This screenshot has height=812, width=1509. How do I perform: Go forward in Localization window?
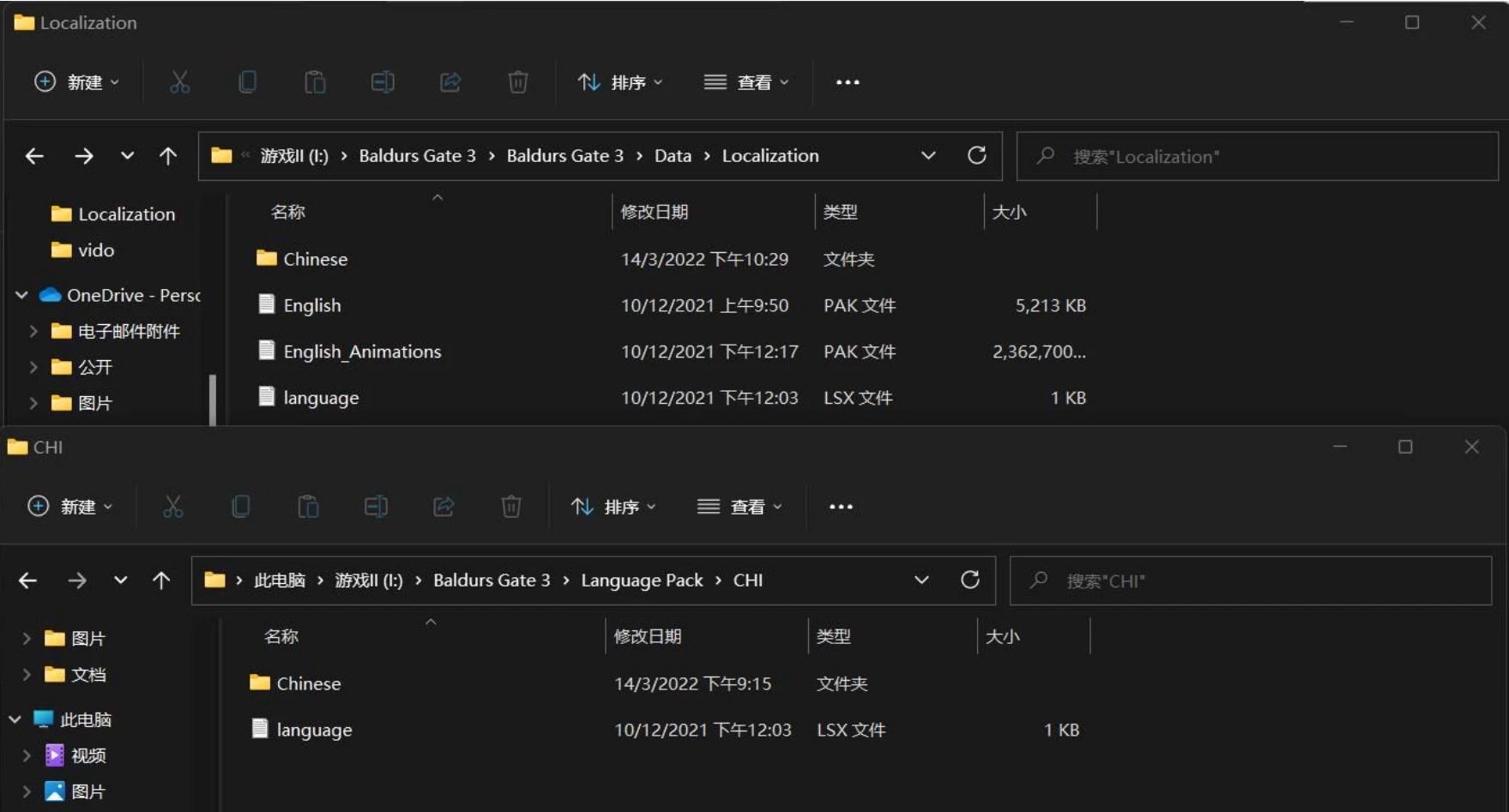83,156
